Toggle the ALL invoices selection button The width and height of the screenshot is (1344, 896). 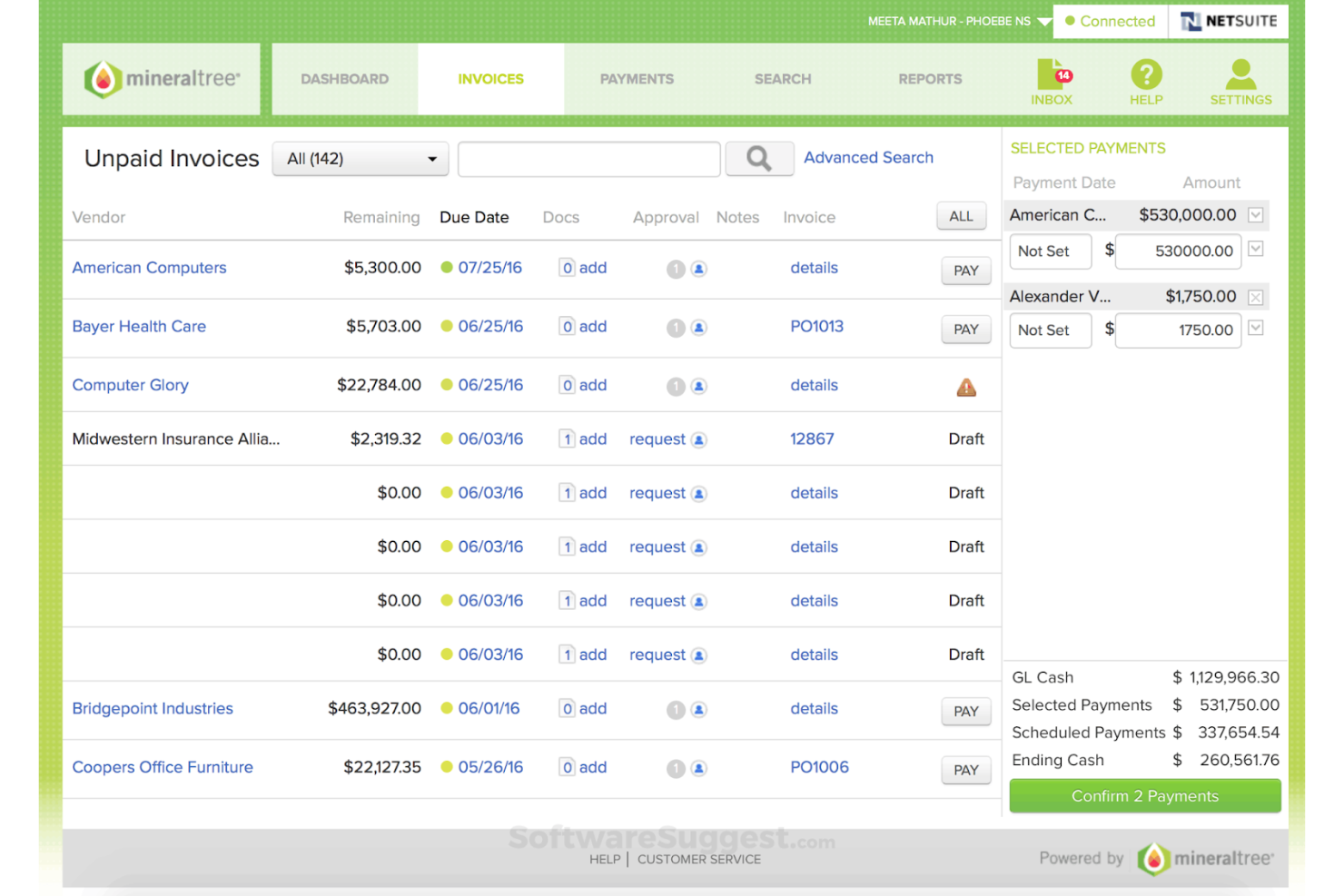(961, 216)
